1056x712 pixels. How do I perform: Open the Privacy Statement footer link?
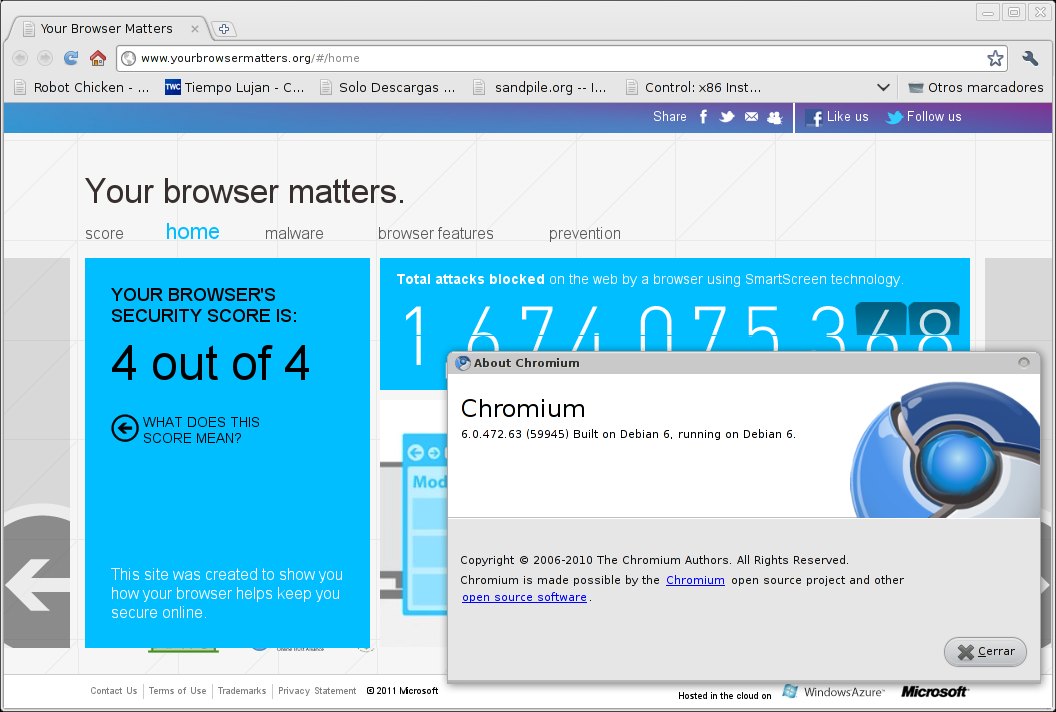(317, 691)
